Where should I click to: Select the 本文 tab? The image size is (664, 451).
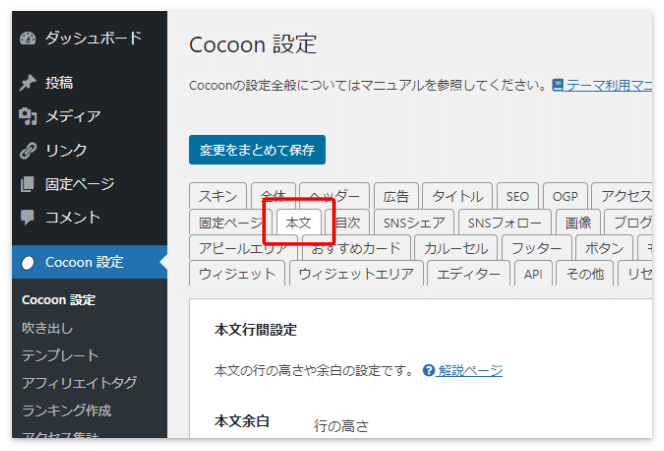(x=299, y=222)
